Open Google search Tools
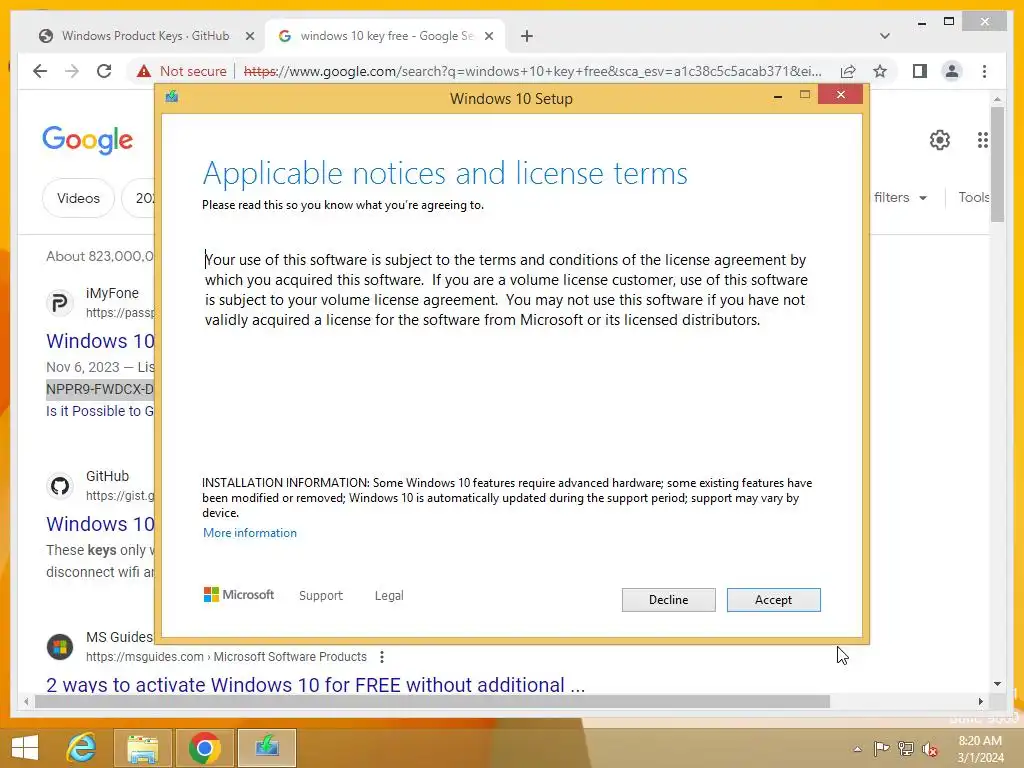 coord(974,198)
